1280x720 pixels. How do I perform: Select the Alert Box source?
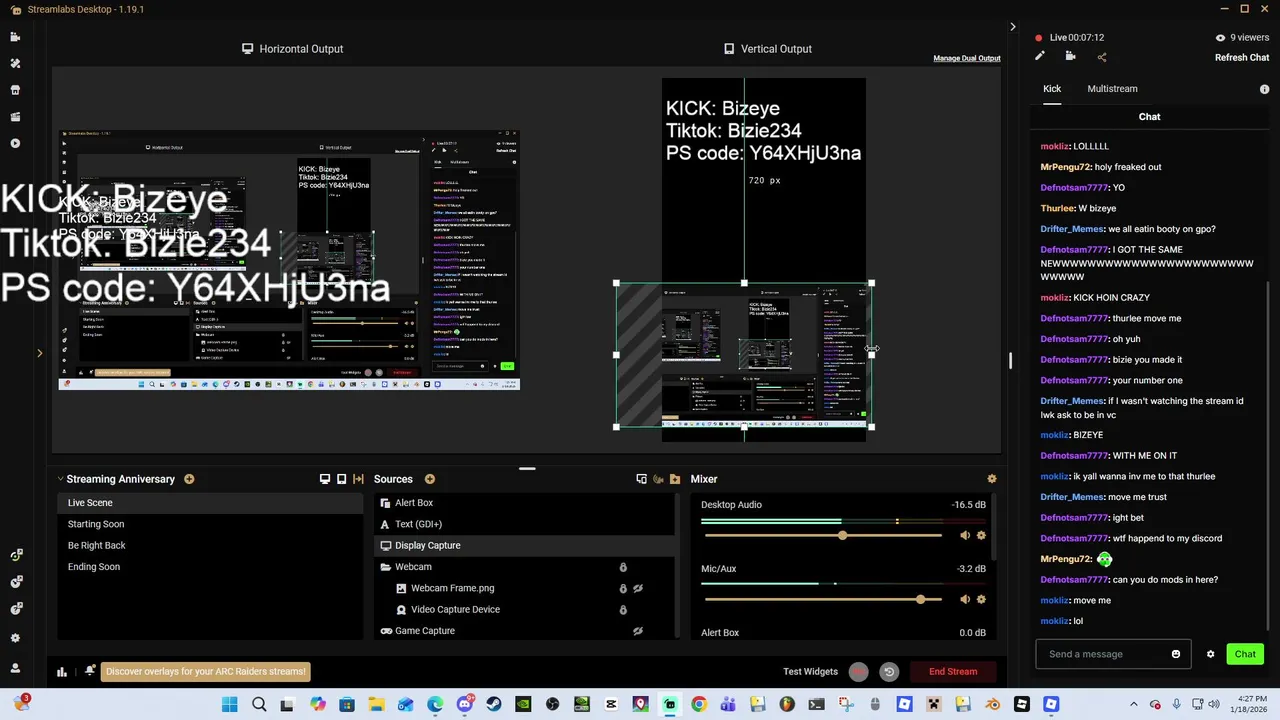pos(526,503)
